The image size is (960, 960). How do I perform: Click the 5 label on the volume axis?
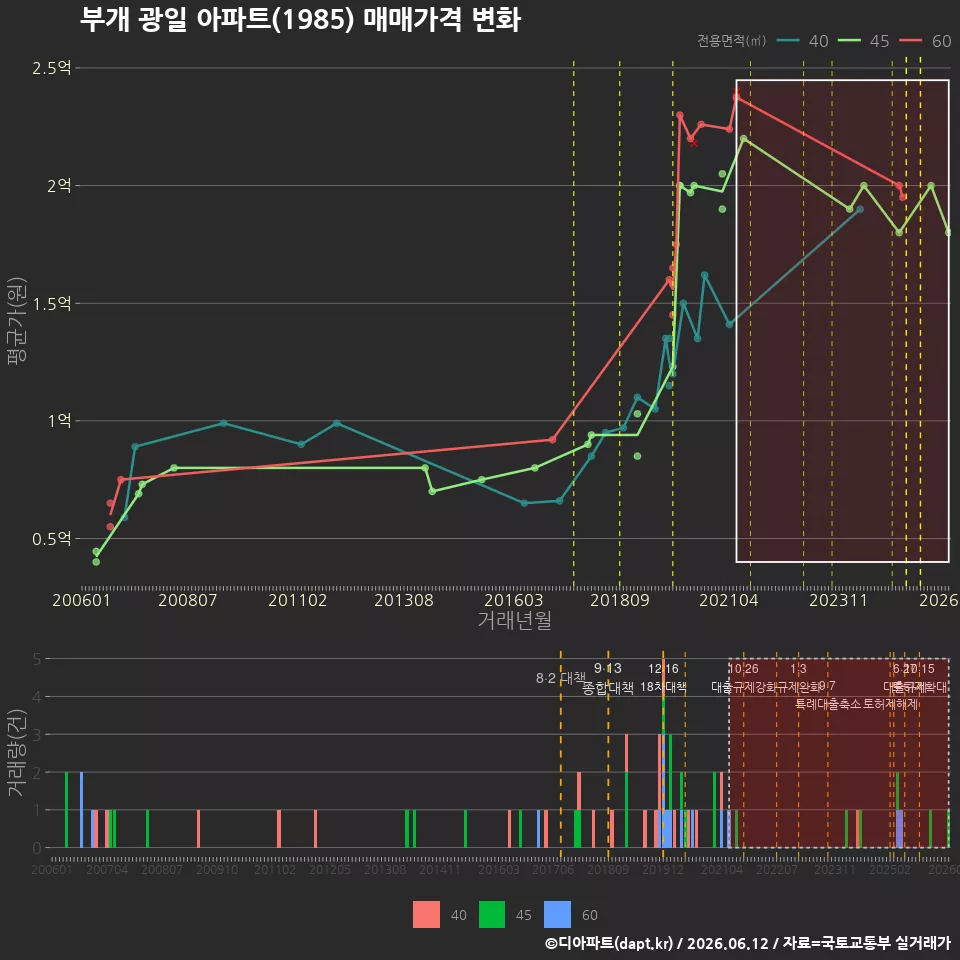[x=37, y=659]
